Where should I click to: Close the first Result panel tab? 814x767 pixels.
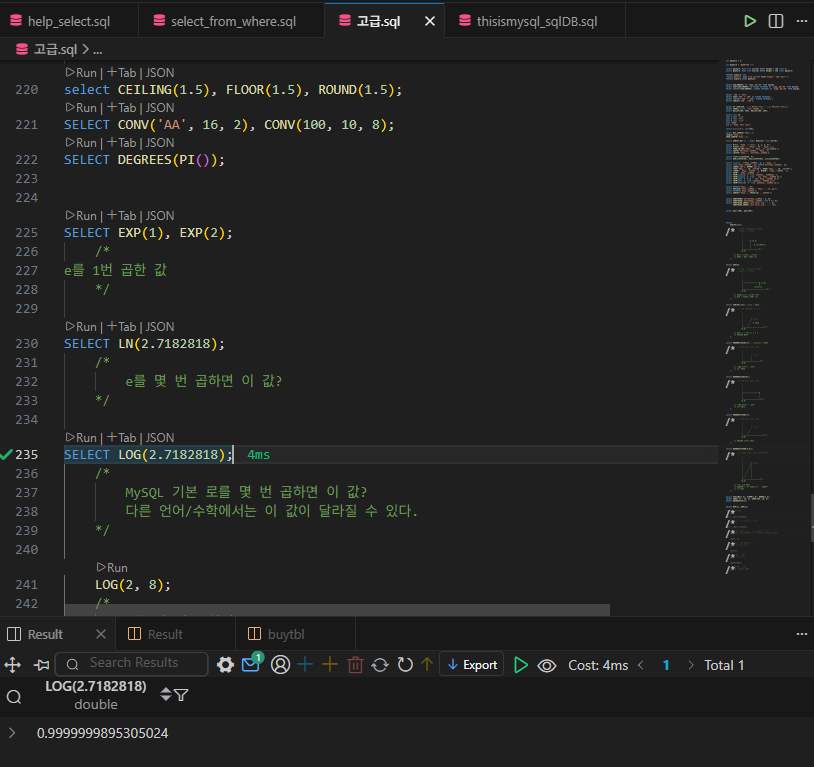(101, 634)
